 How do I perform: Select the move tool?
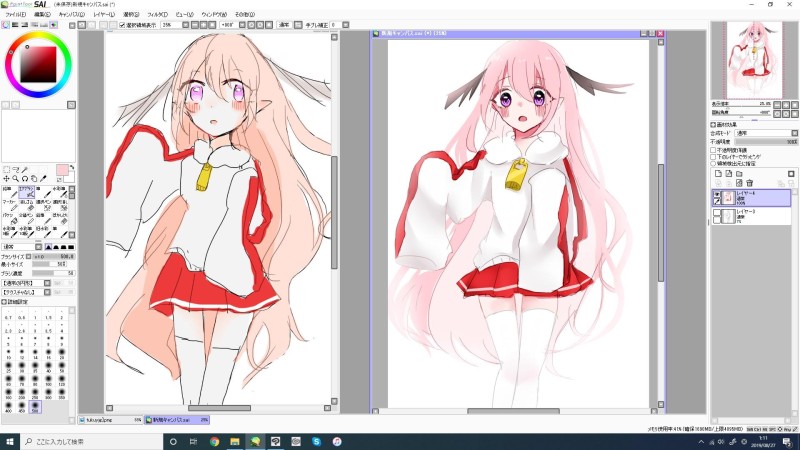pyautogui.click(x=7, y=179)
